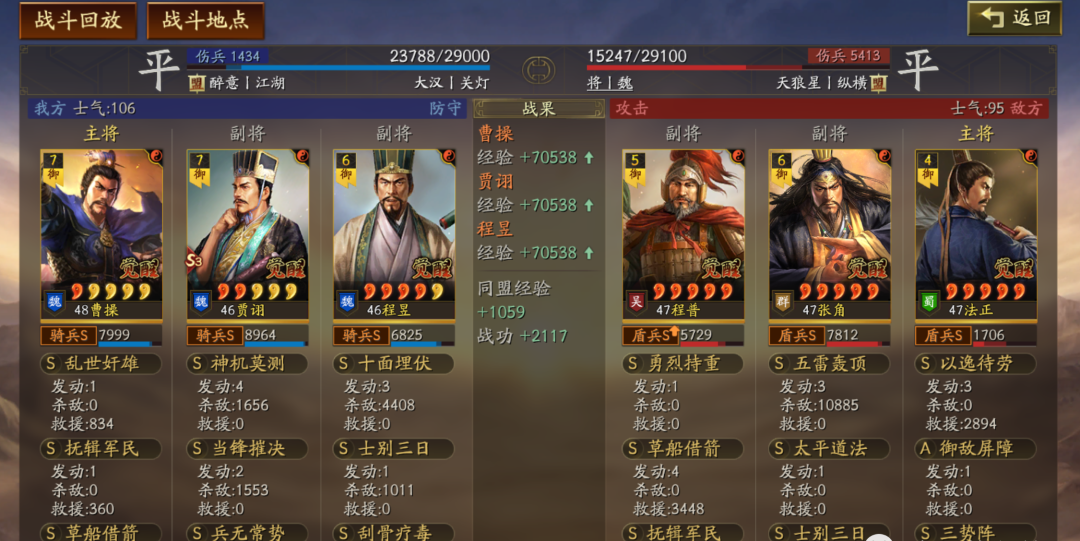1080x541 pixels.
Task: Open the enemy 张角 portrait card
Action: (829, 234)
